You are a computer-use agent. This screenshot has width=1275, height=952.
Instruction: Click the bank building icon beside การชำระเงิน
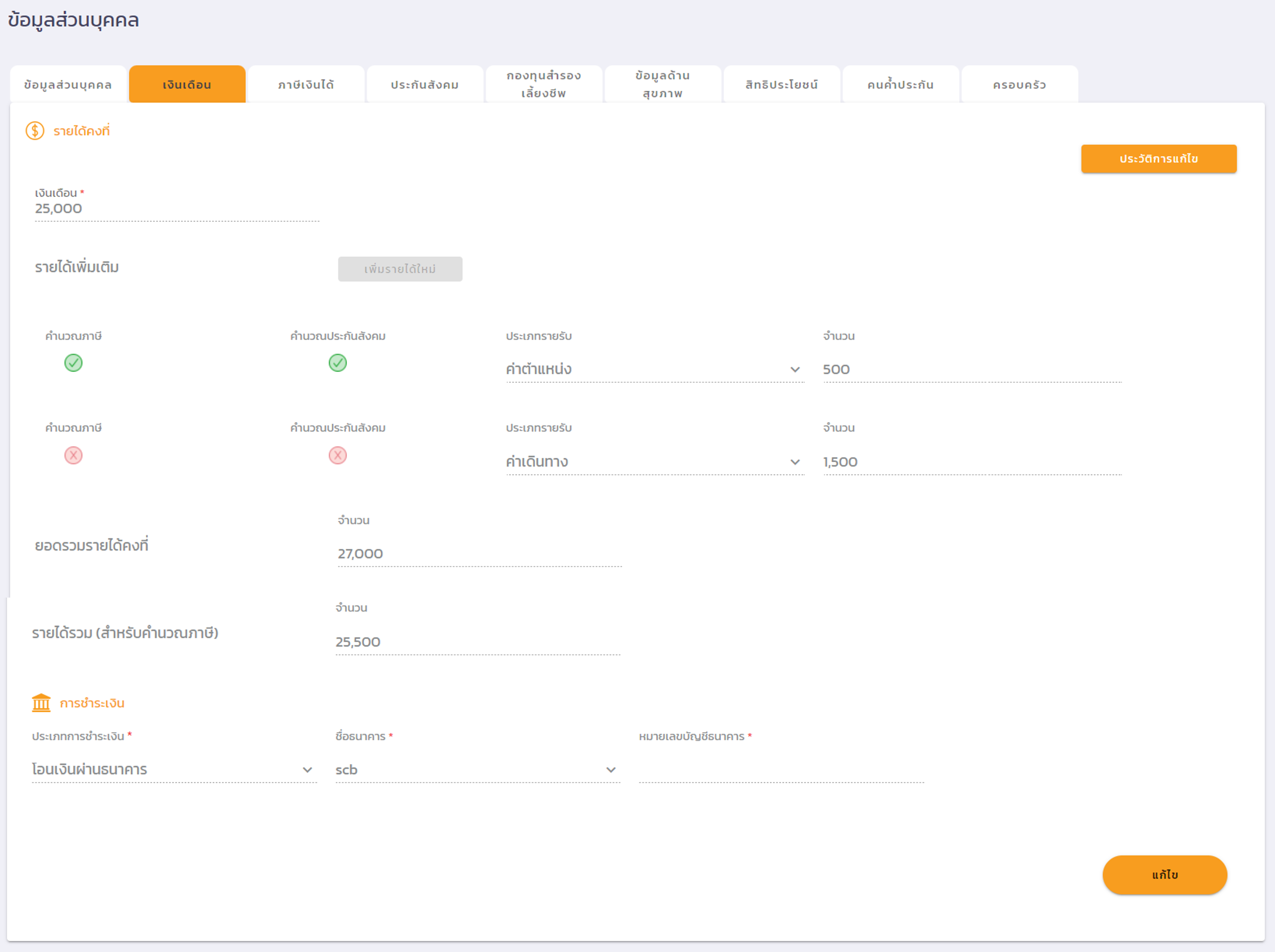pos(41,702)
